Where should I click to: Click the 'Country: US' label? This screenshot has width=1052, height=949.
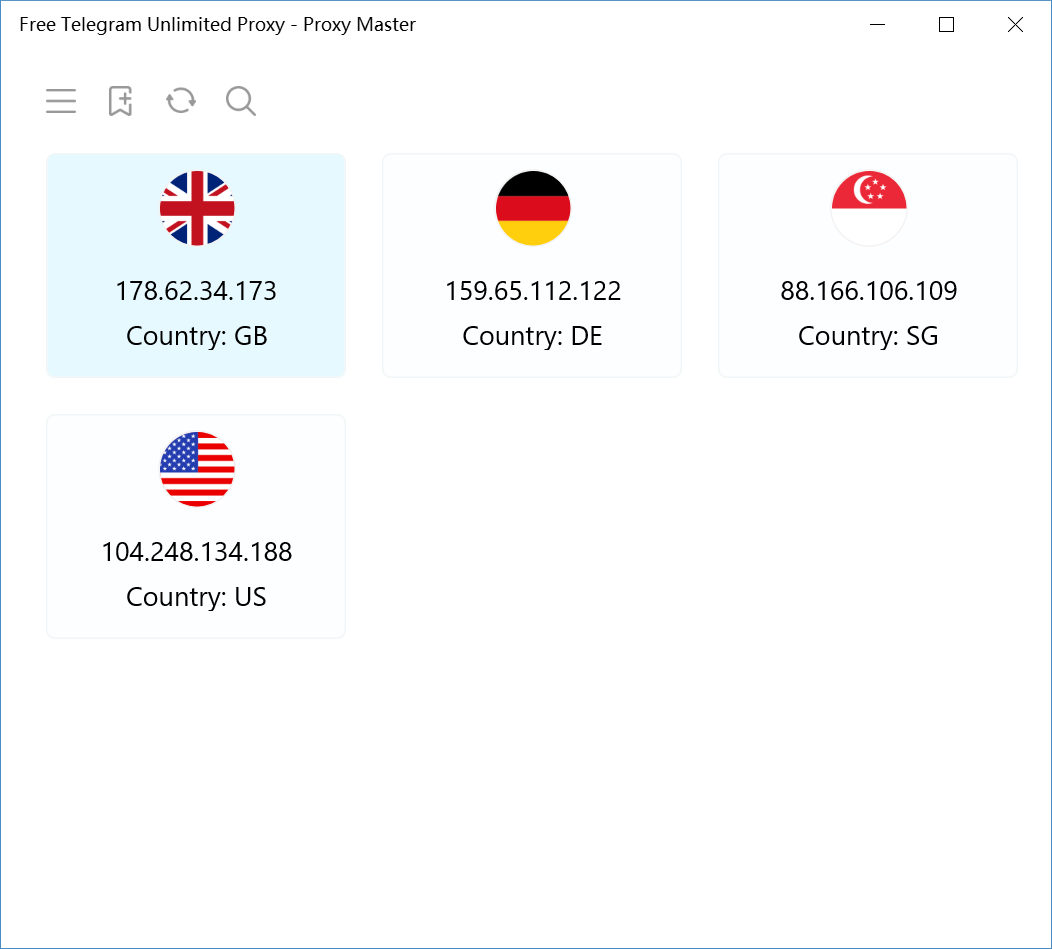pyautogui.click(x=196, y=597)
